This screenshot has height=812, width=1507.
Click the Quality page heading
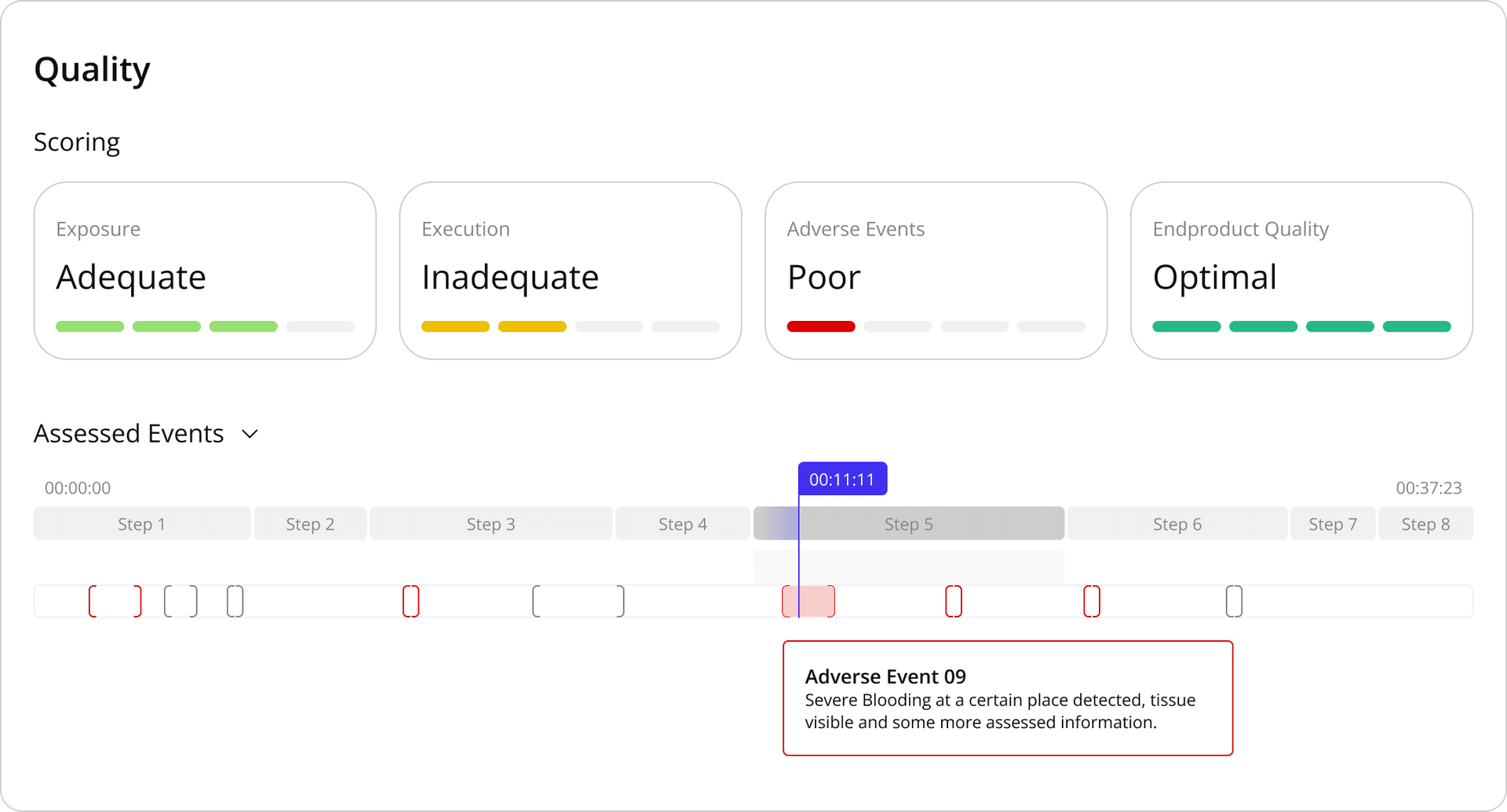pos(92,69)
